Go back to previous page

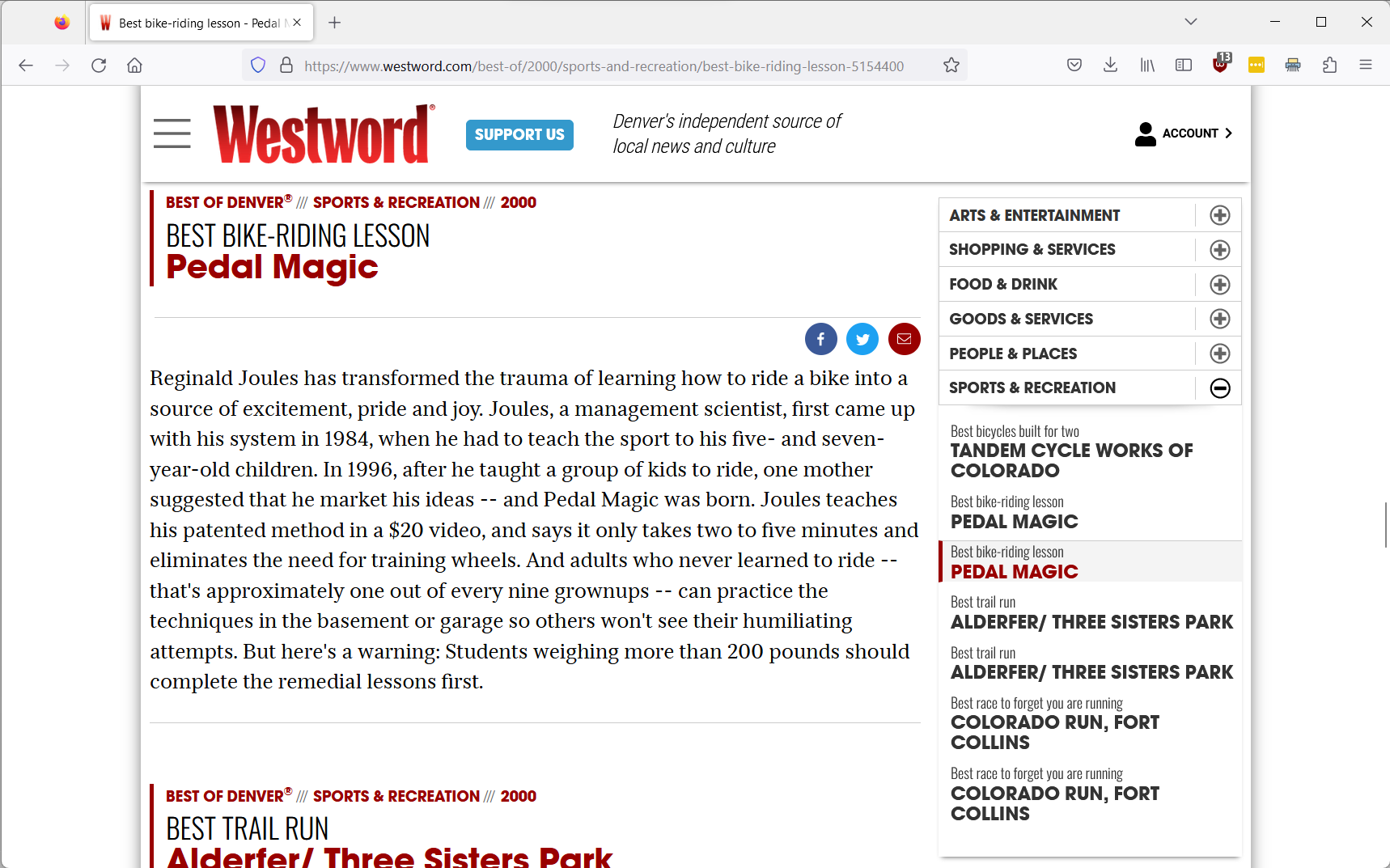coord(26,66)
